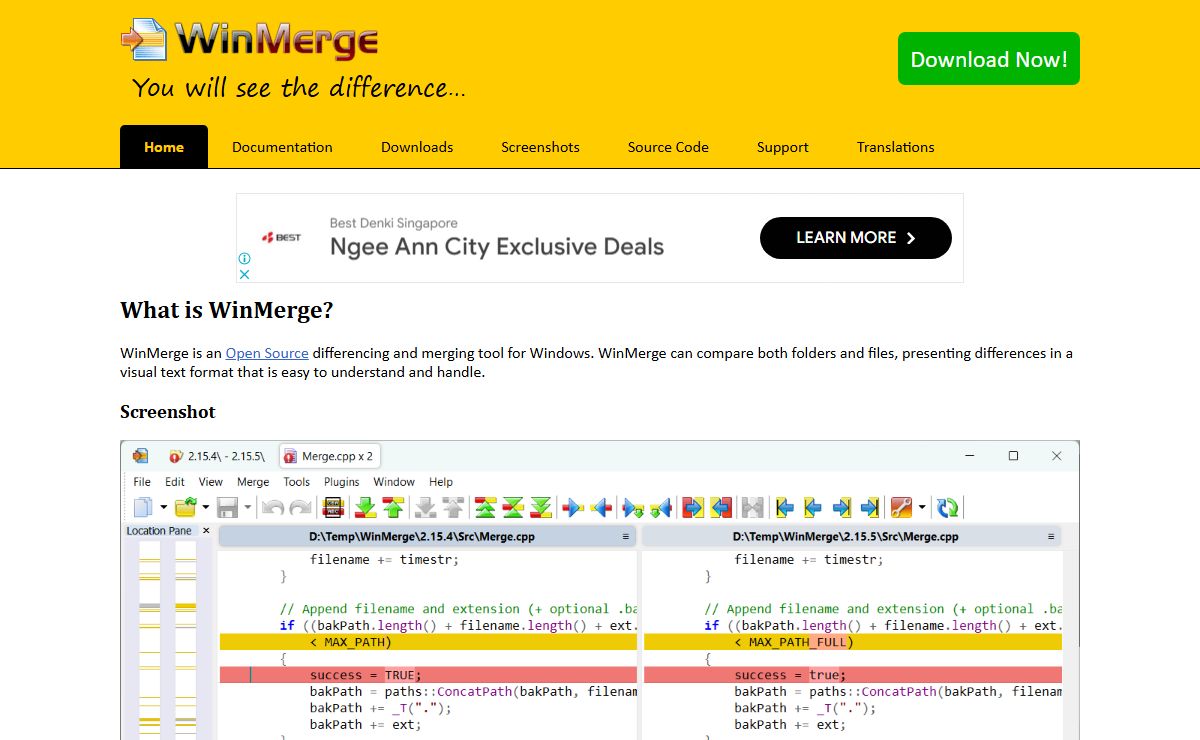1200x740 pixels.
Task: Click the Undo arrow icon
Action: click(x=272, y=508)
